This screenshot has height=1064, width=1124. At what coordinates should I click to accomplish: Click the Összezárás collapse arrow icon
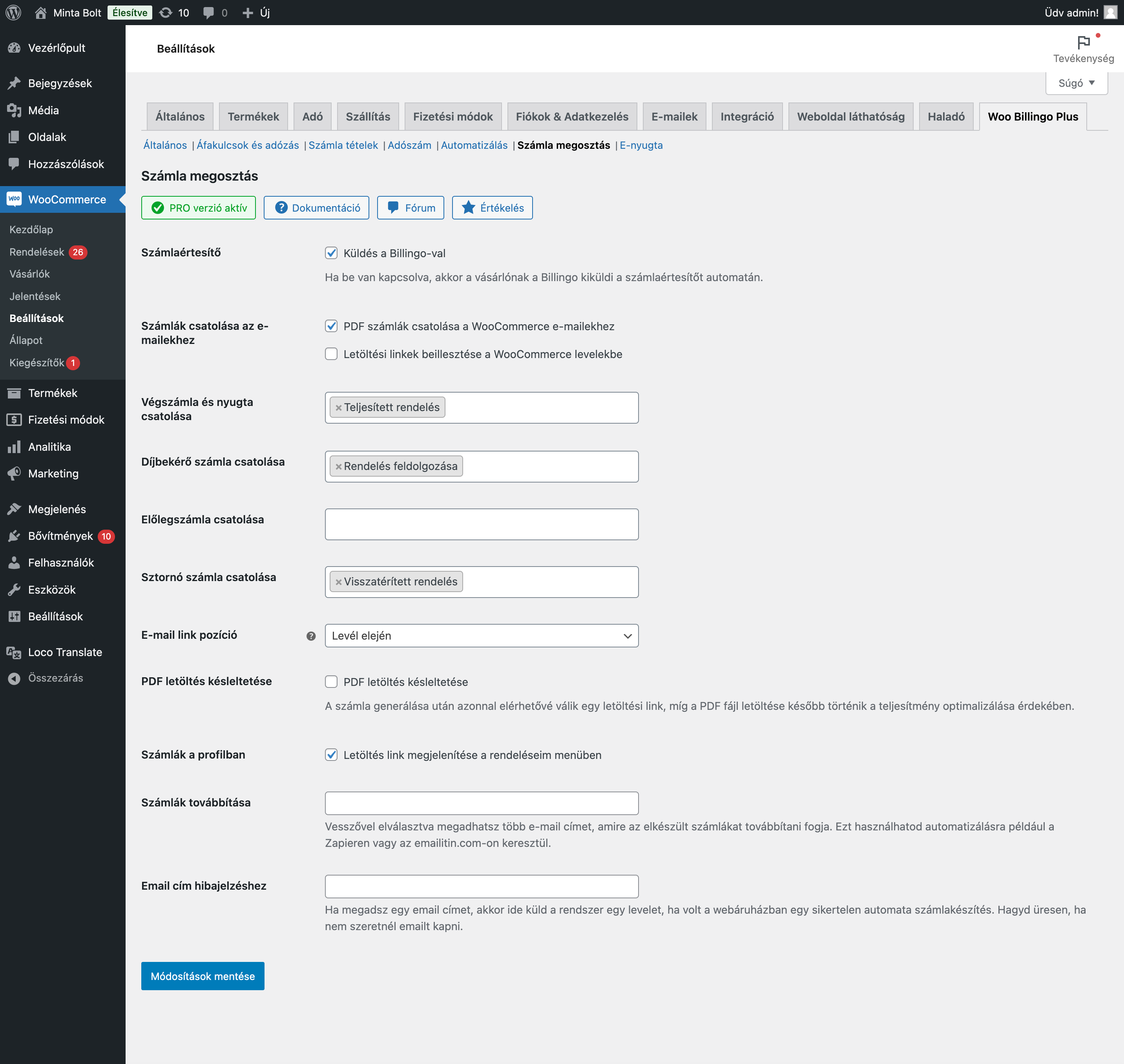(14, 678)
